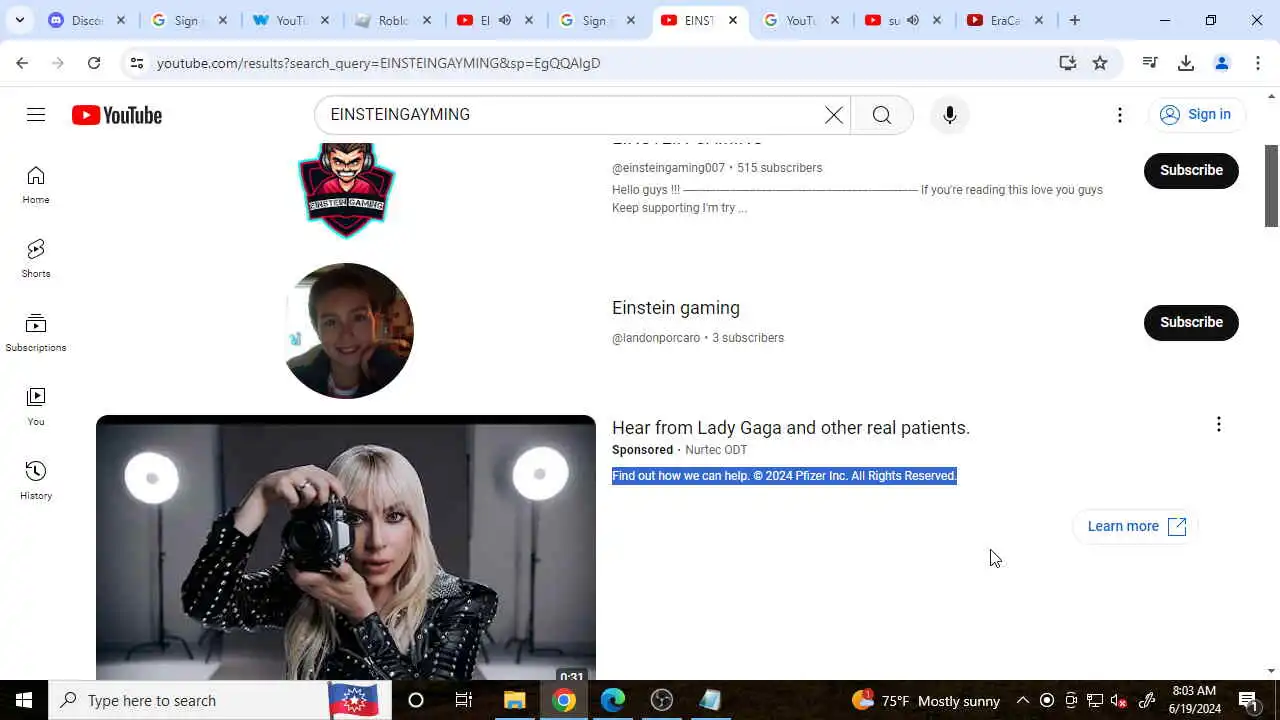The width and height of the screenshot is (1280, 720).
Task: Open weather widget 75°F Mostly sunny
Action: coord(926,700)
